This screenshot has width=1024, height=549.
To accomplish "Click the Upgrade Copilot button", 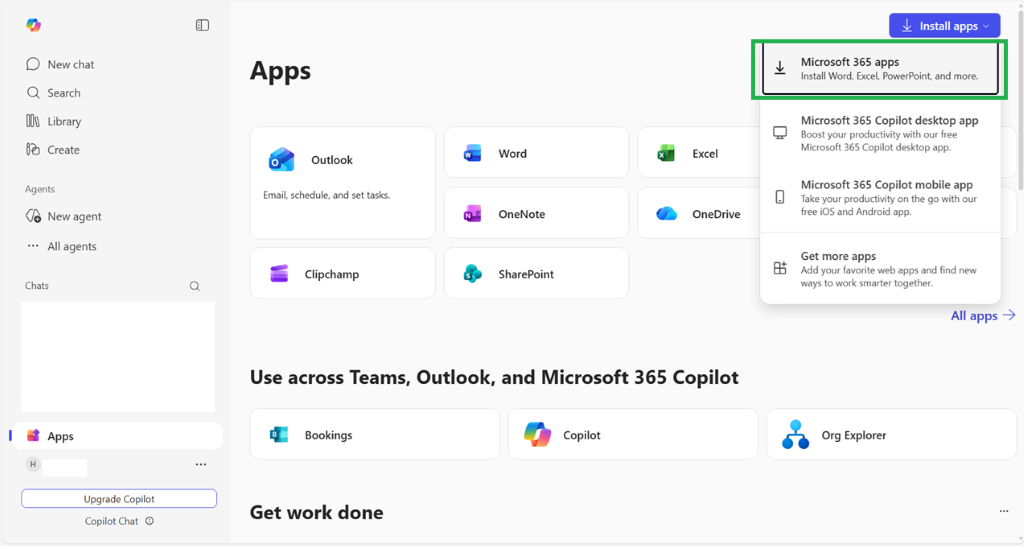I will click(x=119, y=499).
